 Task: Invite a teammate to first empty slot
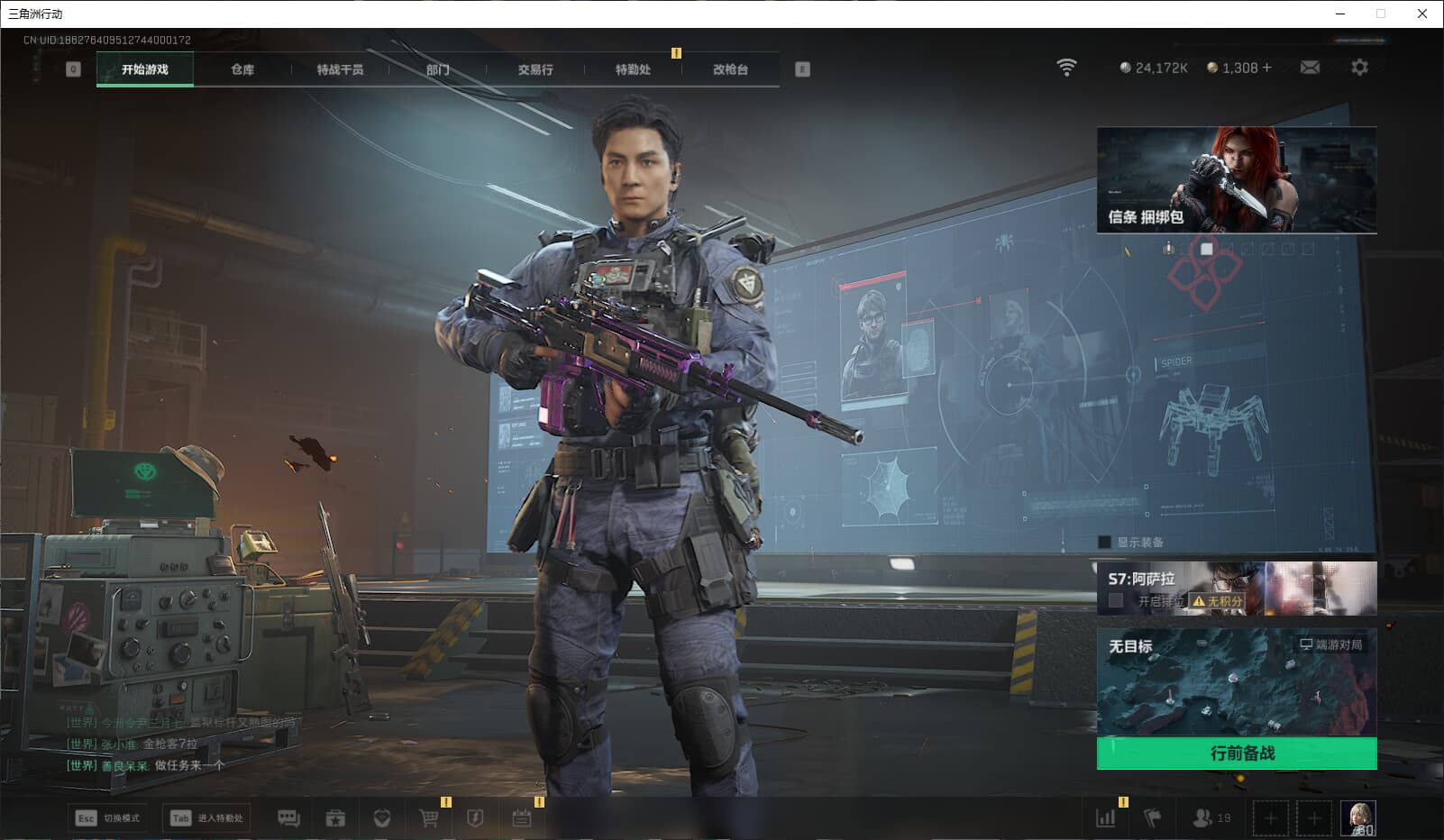[x=1270, y=818]
